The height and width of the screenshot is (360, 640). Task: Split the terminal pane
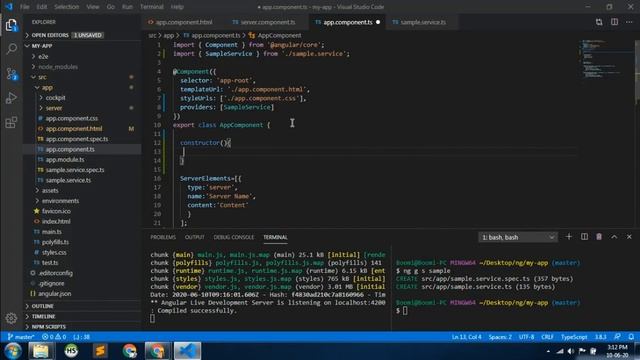[x=584, y=237]
